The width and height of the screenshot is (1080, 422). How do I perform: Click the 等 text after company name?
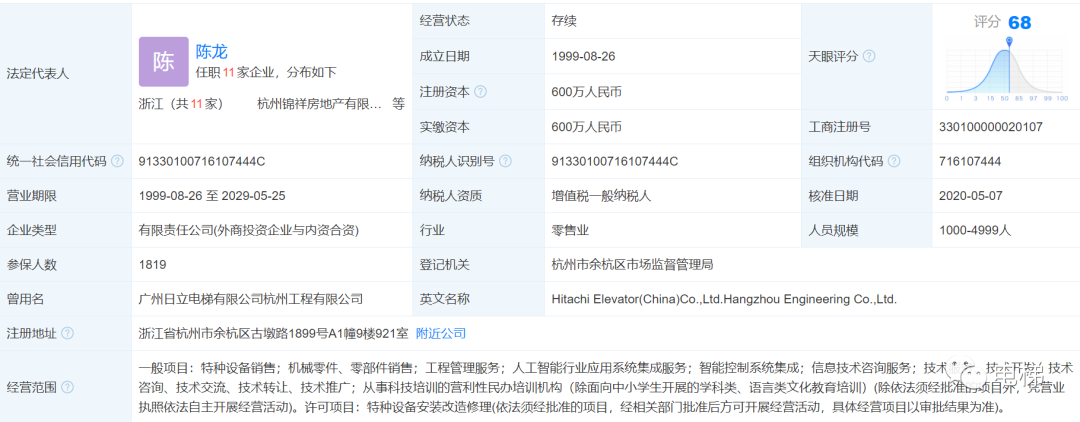click(x=399, y=105)
